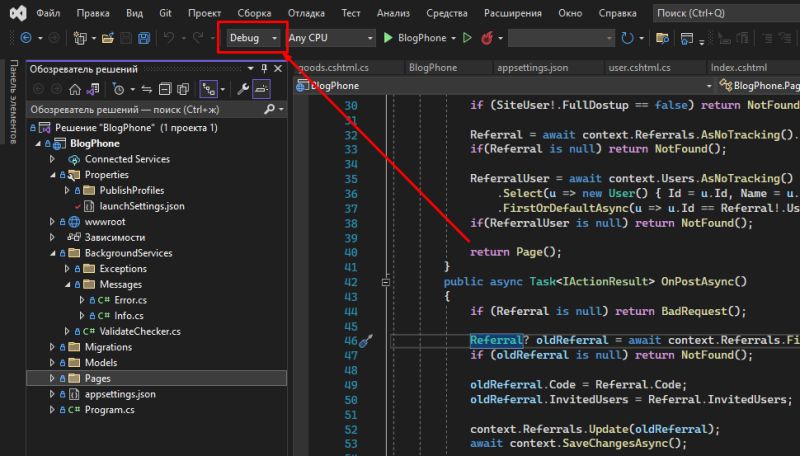Click the browser window icon in main toolbar

(687, 38)
